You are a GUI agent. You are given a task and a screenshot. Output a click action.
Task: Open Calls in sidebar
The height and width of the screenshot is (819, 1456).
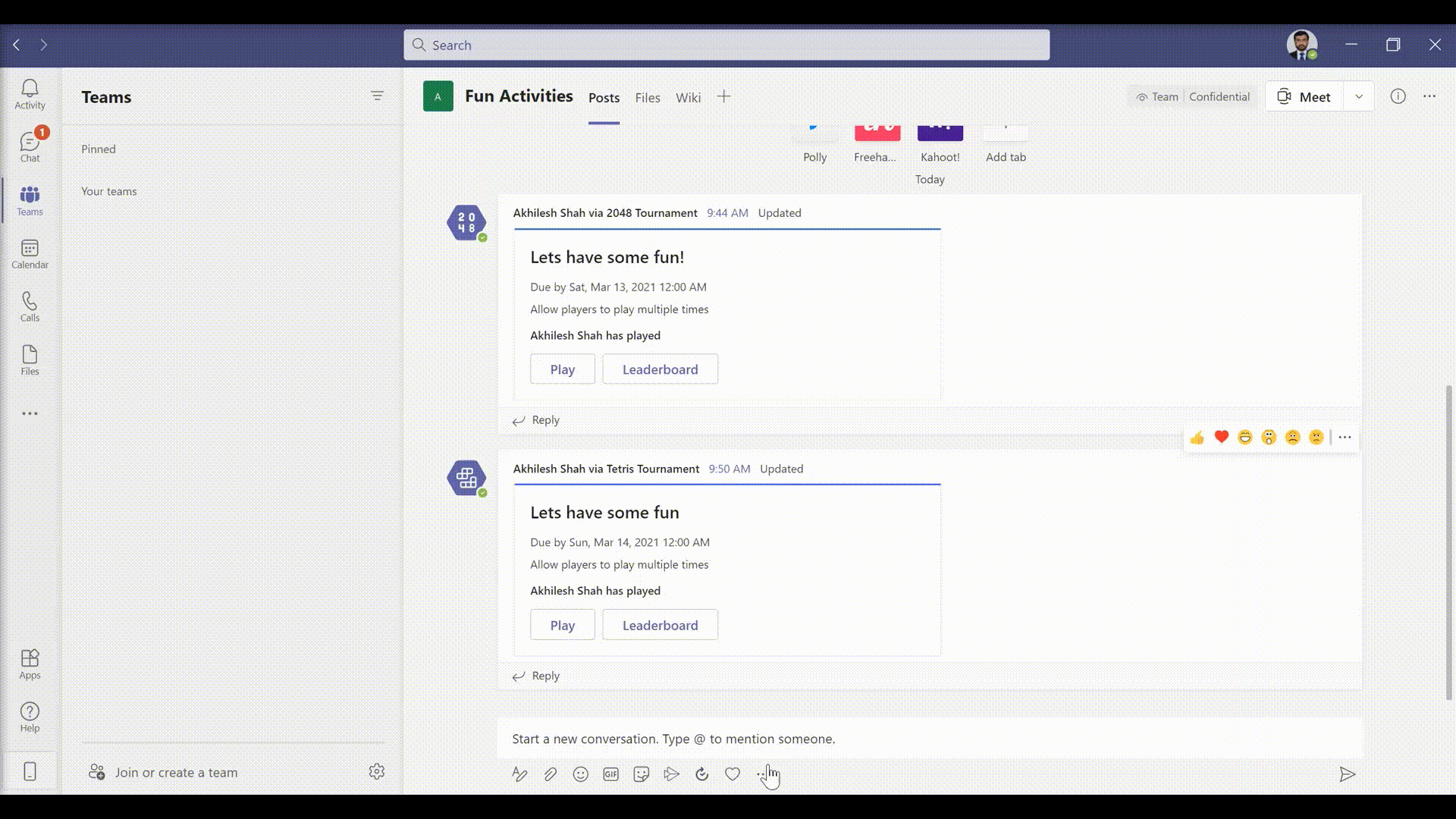(30, 307)
